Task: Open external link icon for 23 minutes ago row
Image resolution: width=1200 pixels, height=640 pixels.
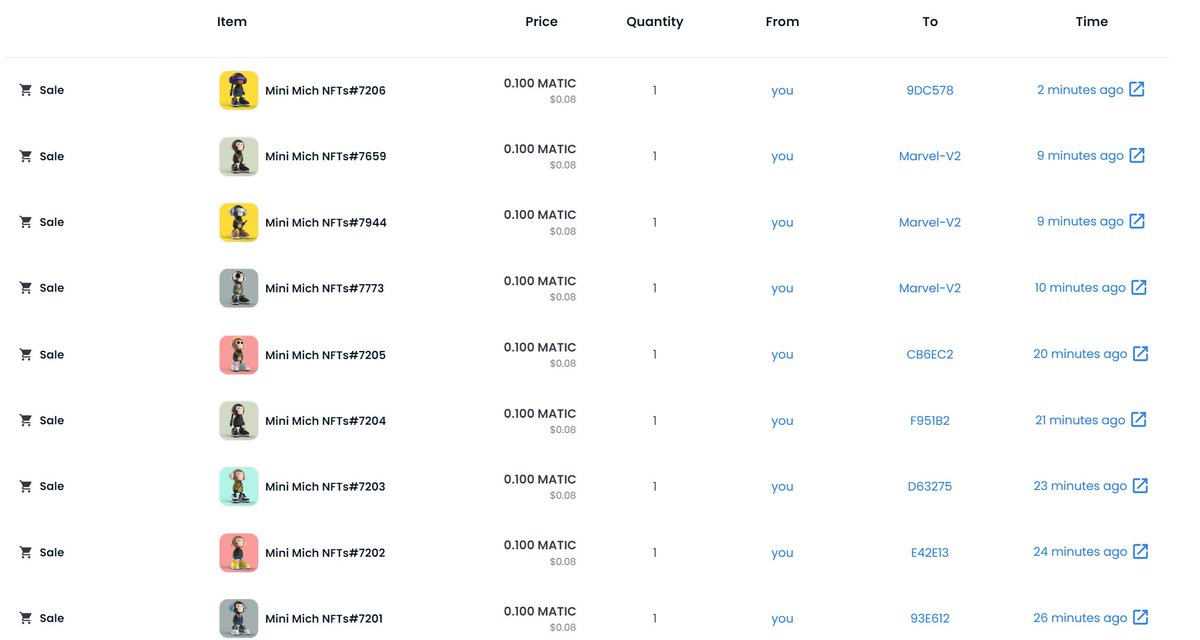Action: 1140,485
